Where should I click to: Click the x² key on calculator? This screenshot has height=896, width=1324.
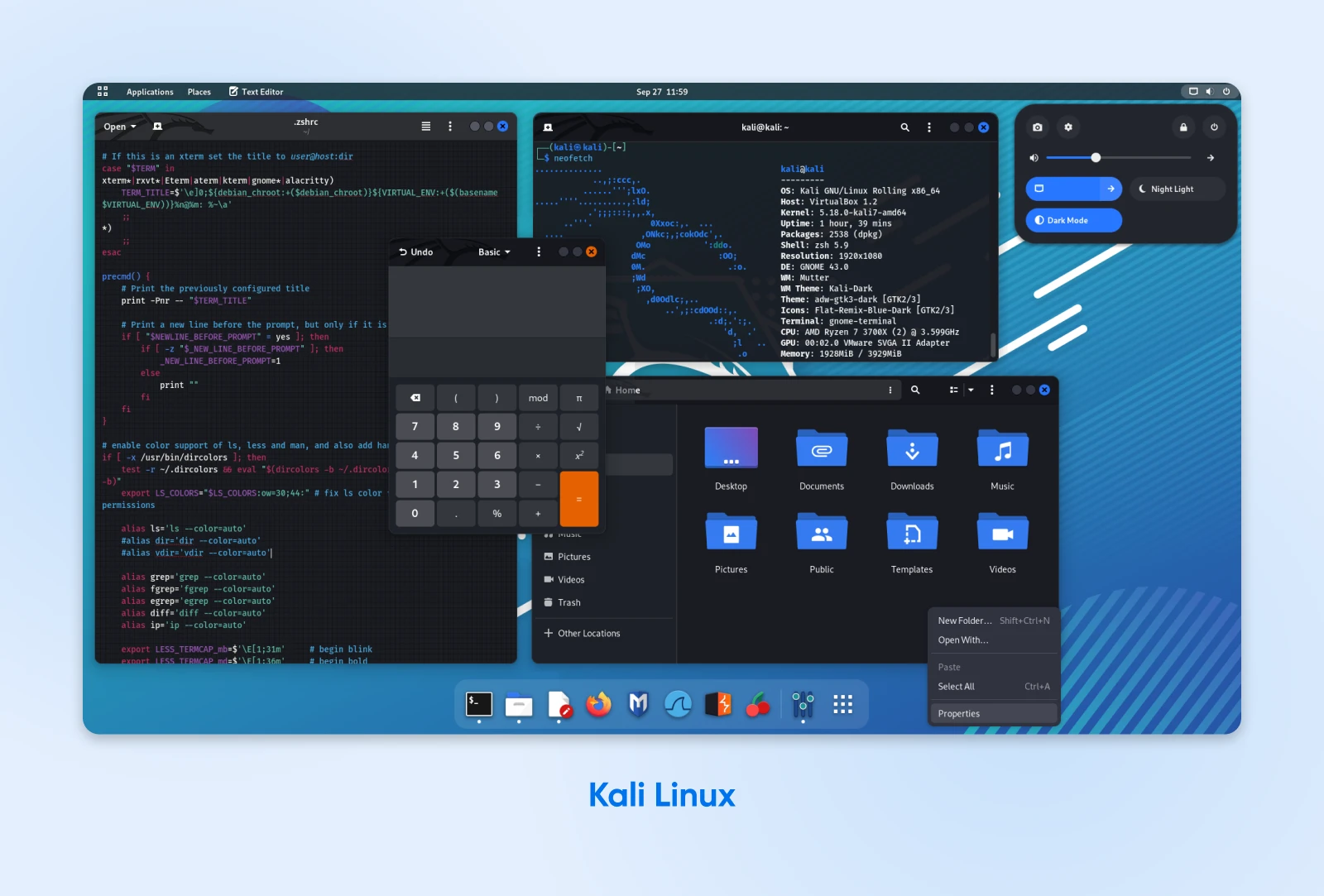pos(579,455)
